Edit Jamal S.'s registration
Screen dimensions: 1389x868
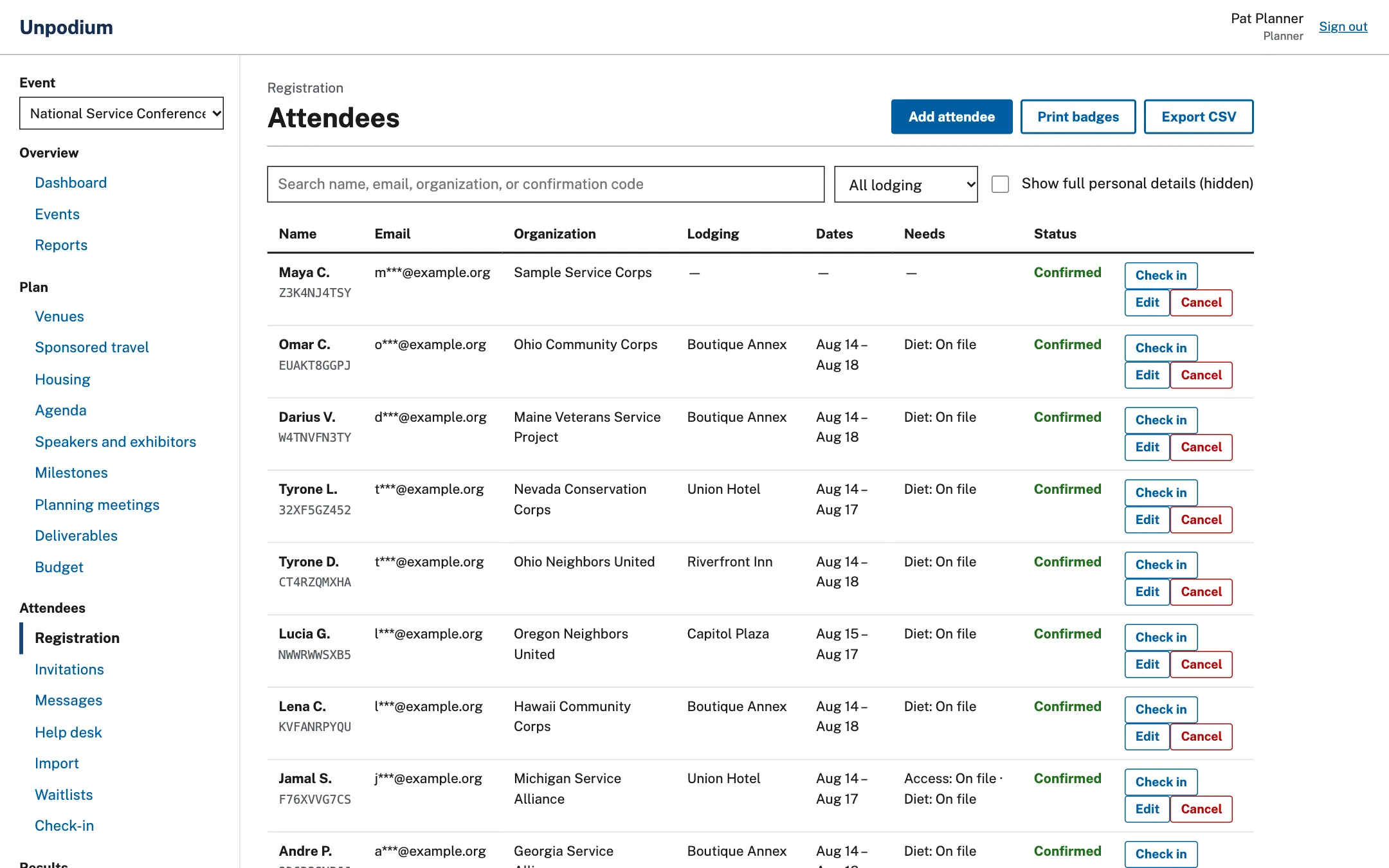coord(1147,809)
